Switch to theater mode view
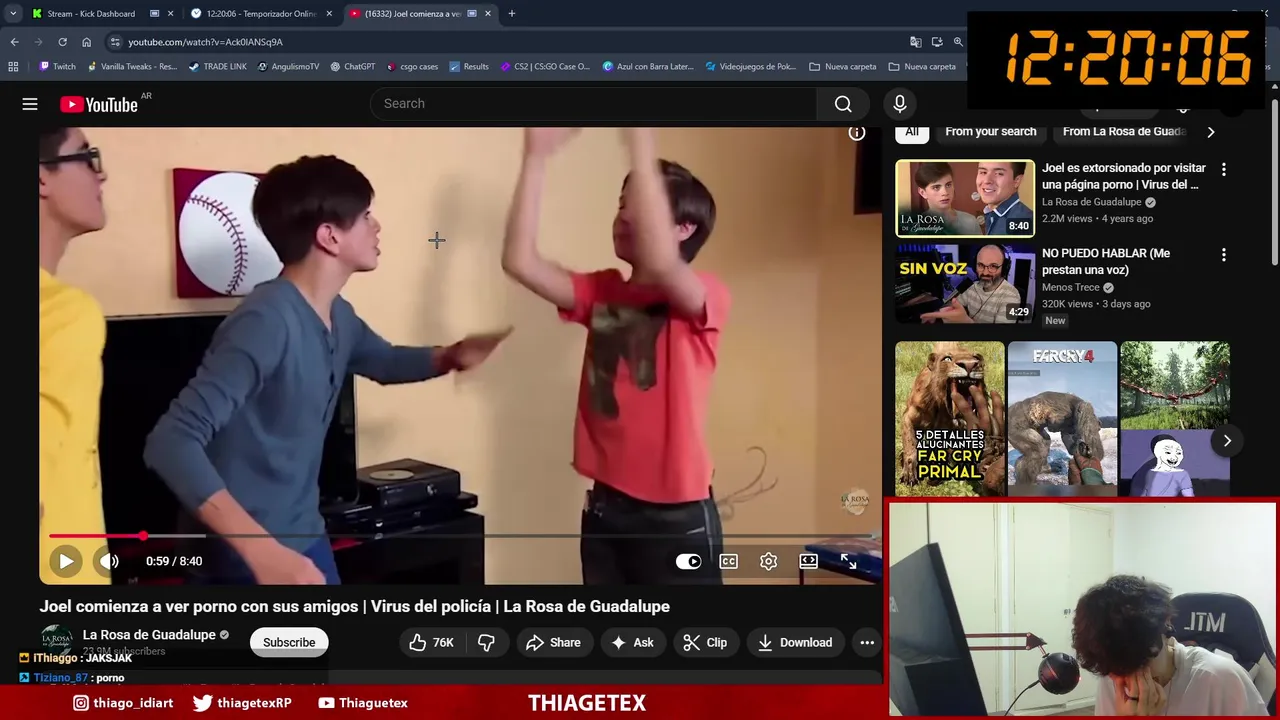This screenshot has width=1280, height=720. pos(808,561)
